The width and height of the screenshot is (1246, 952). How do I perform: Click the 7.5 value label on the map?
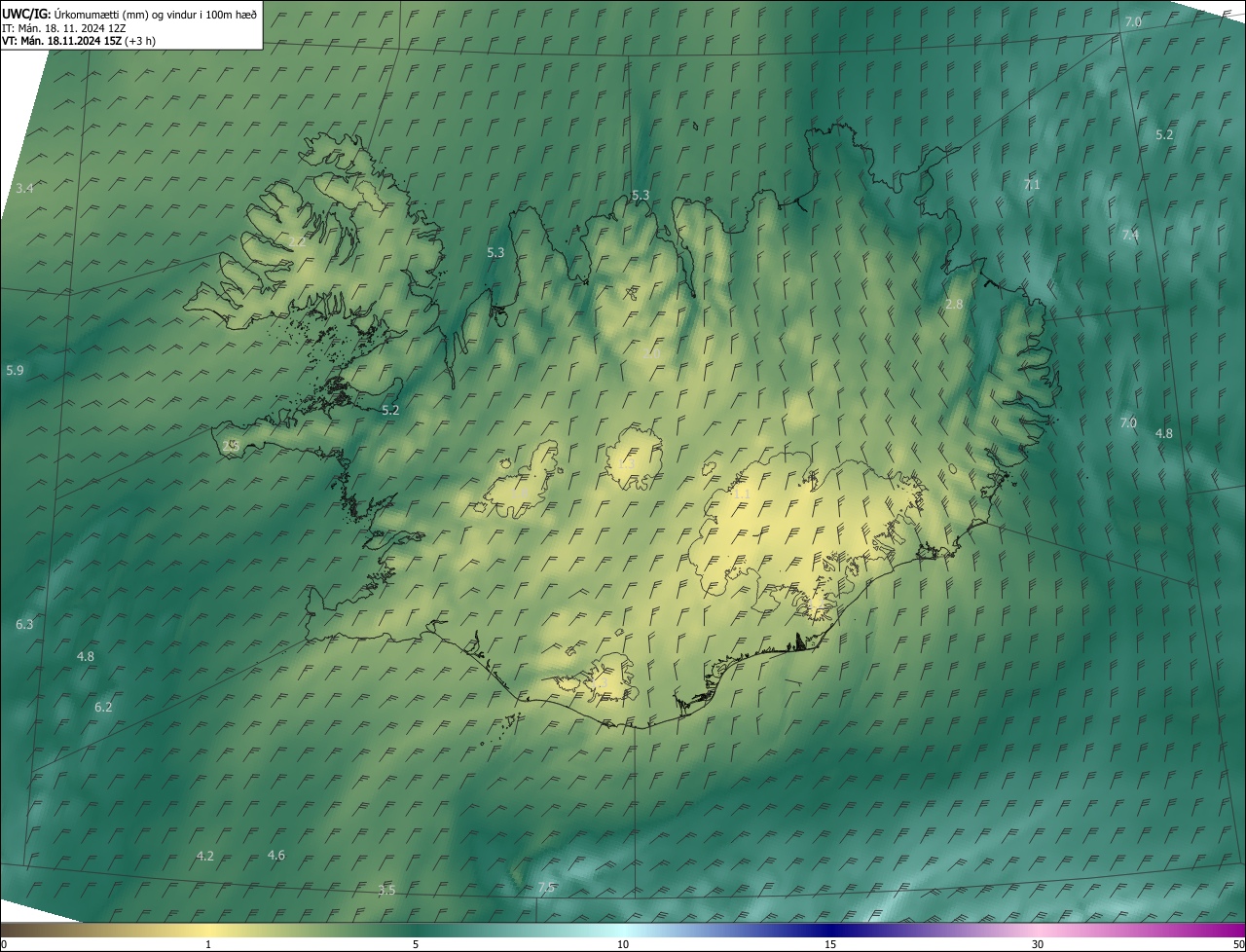point(546,887)
